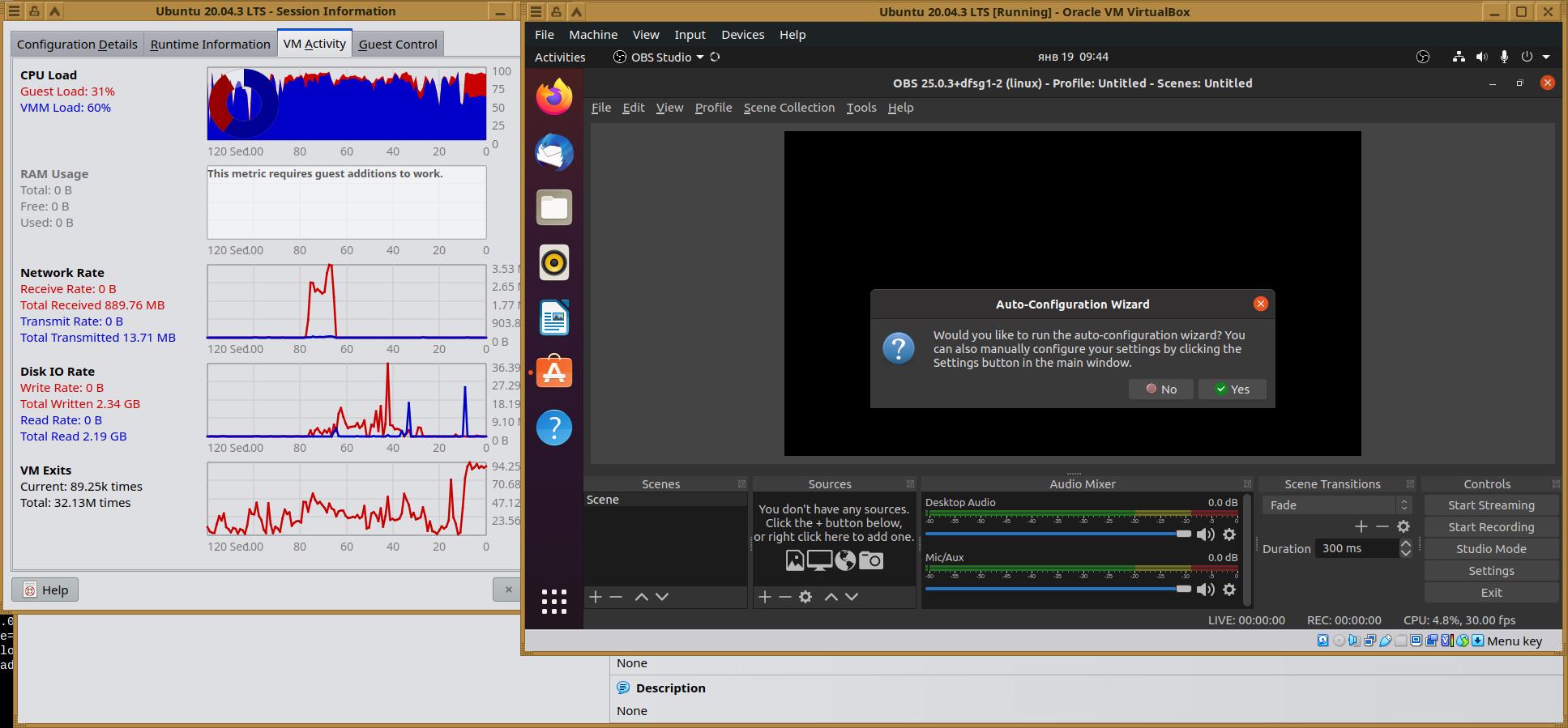Open LibreOffice Writer from the dock
The height and width of the screenshot is (728, 1568).
554,317
